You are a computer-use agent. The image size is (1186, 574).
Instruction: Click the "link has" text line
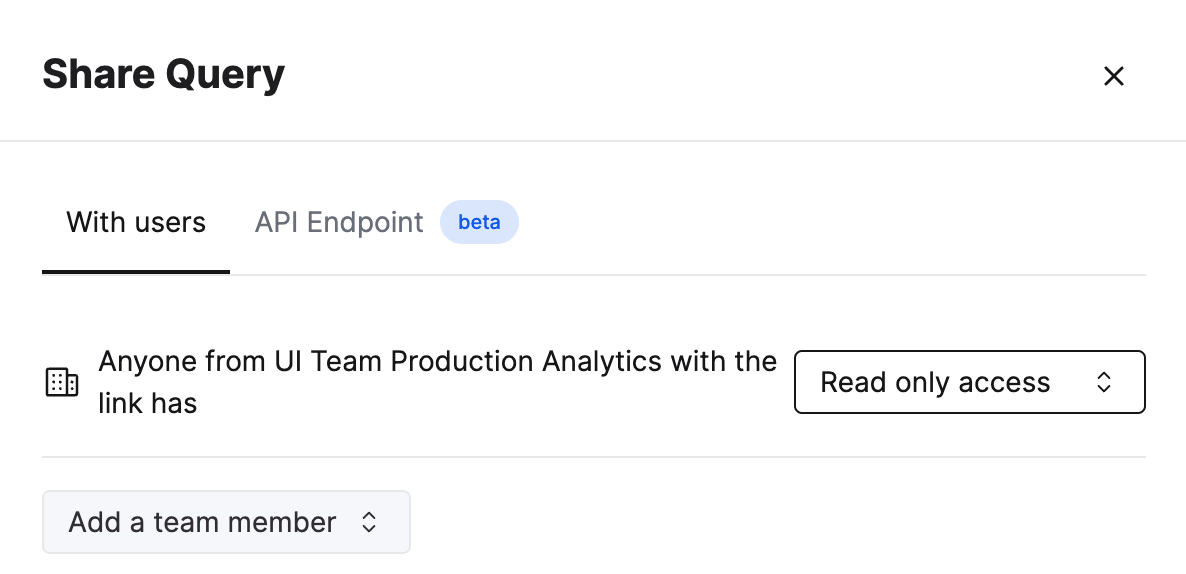(148, 404)
